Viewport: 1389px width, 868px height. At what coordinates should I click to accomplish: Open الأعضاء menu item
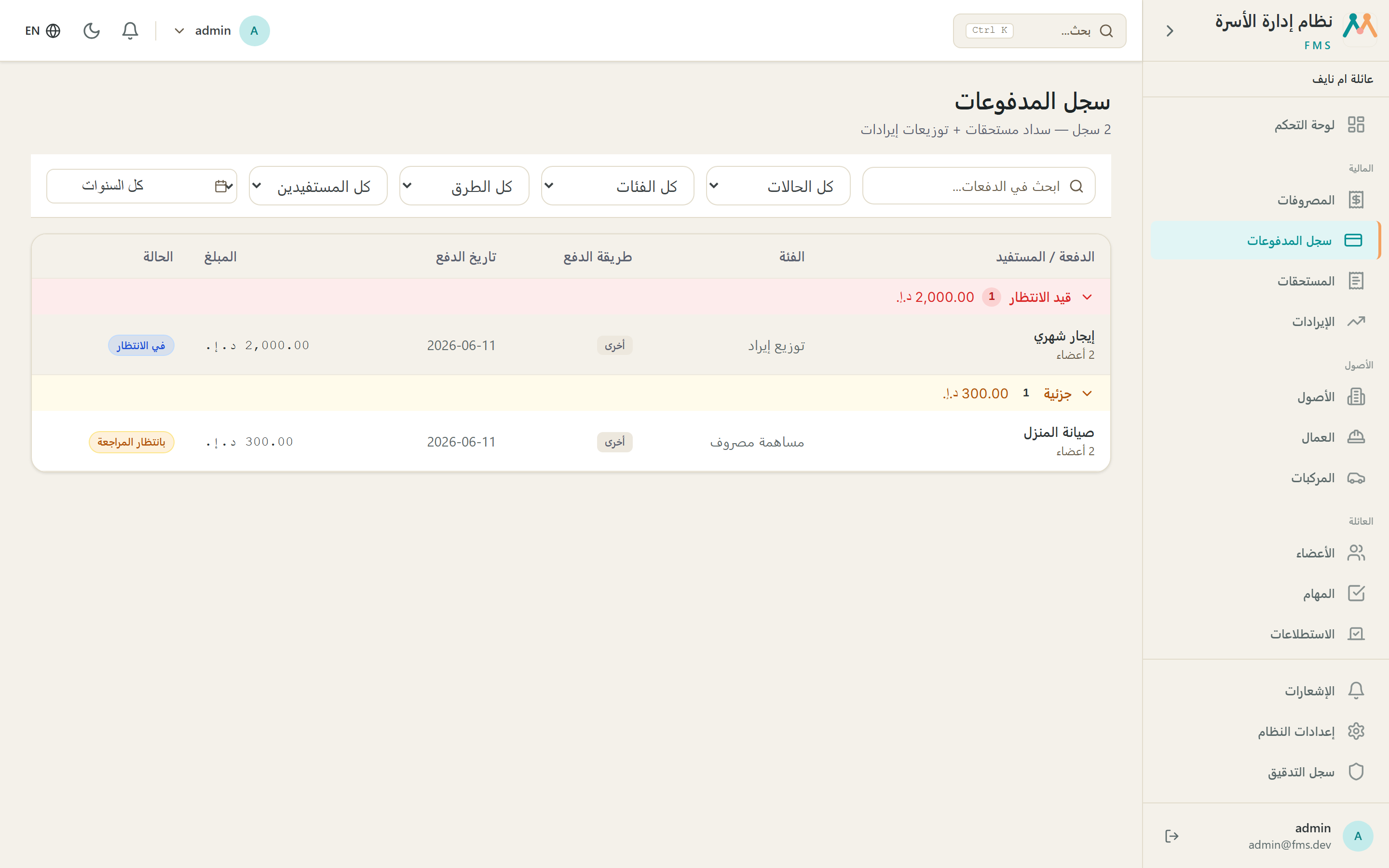click(1266, 553)
